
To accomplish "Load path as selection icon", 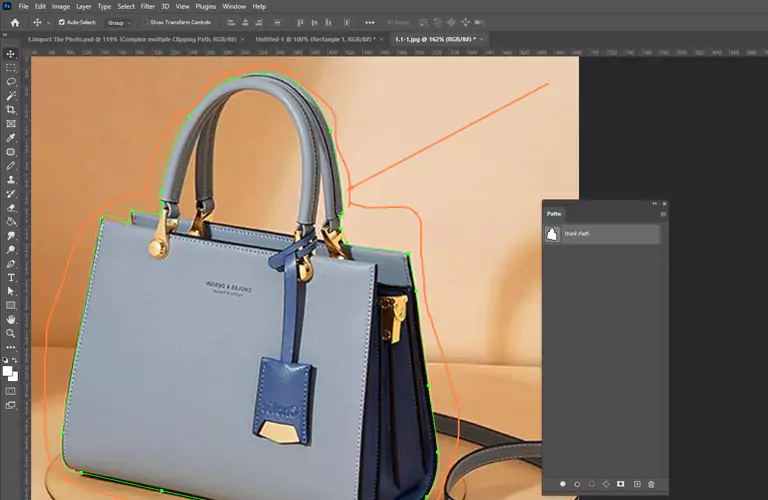I will coord(592,484).
